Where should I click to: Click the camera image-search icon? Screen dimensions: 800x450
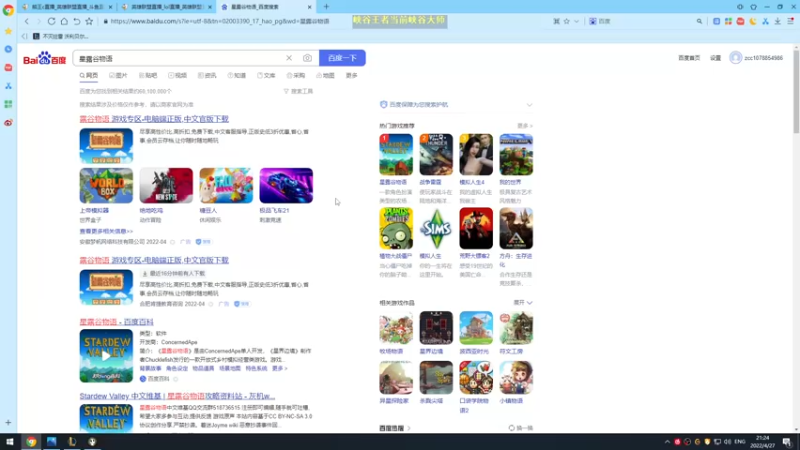[307, 58]
